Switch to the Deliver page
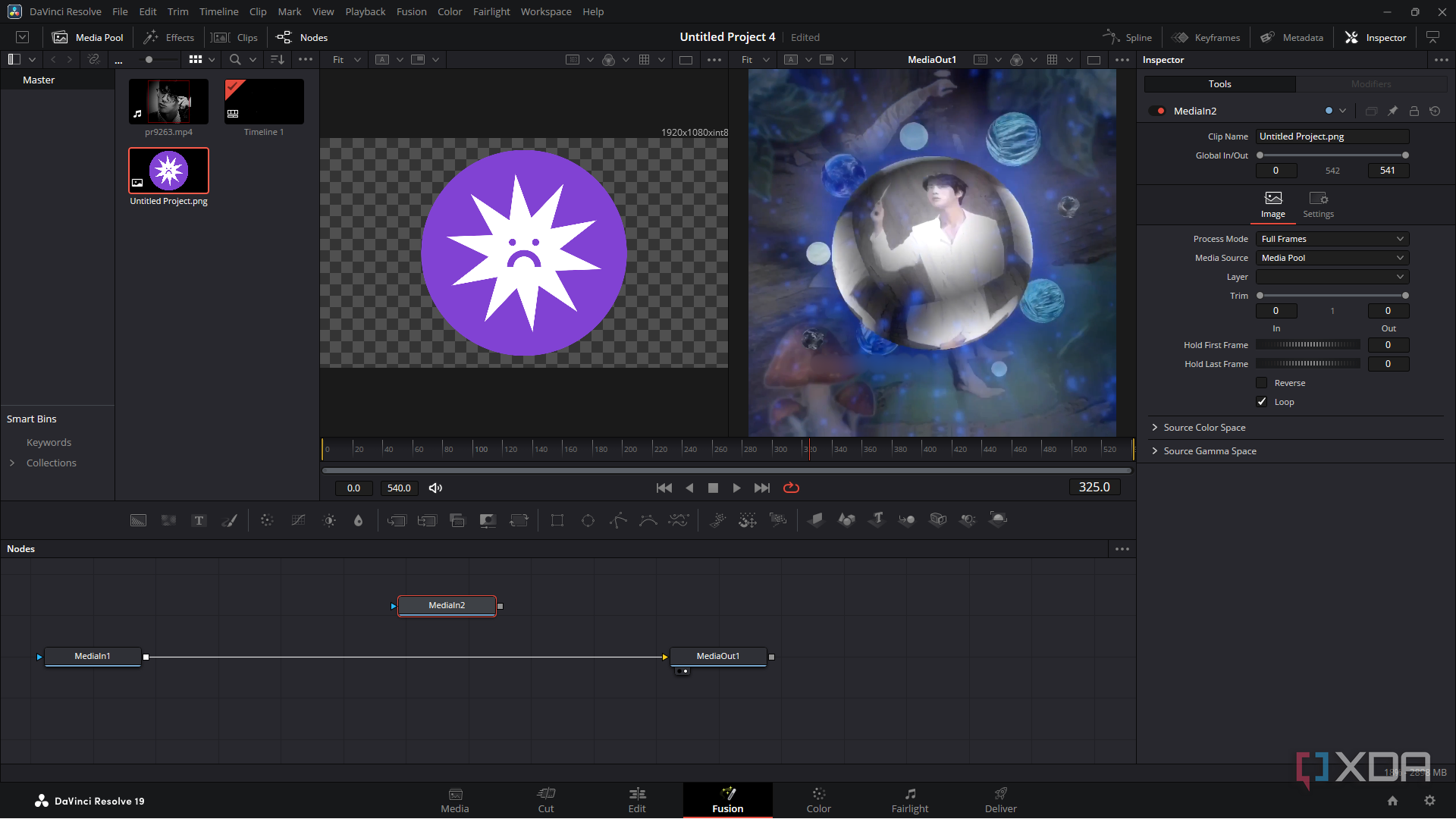The image size is (1456, 819). (1001, 801)
